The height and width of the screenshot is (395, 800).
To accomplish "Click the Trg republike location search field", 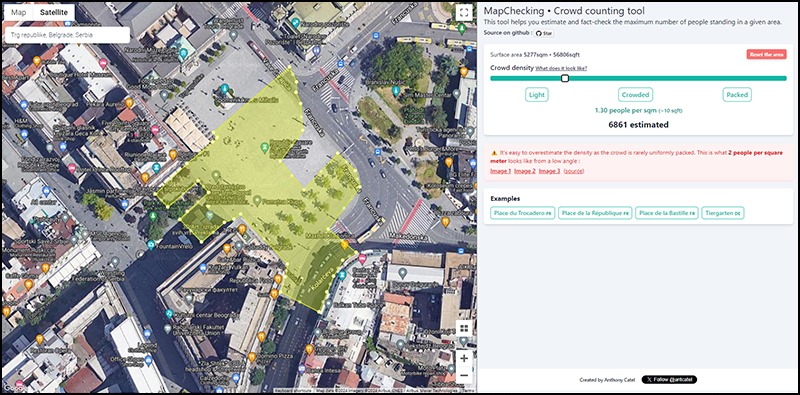I will pyautogui.click(x=67, y=35).
